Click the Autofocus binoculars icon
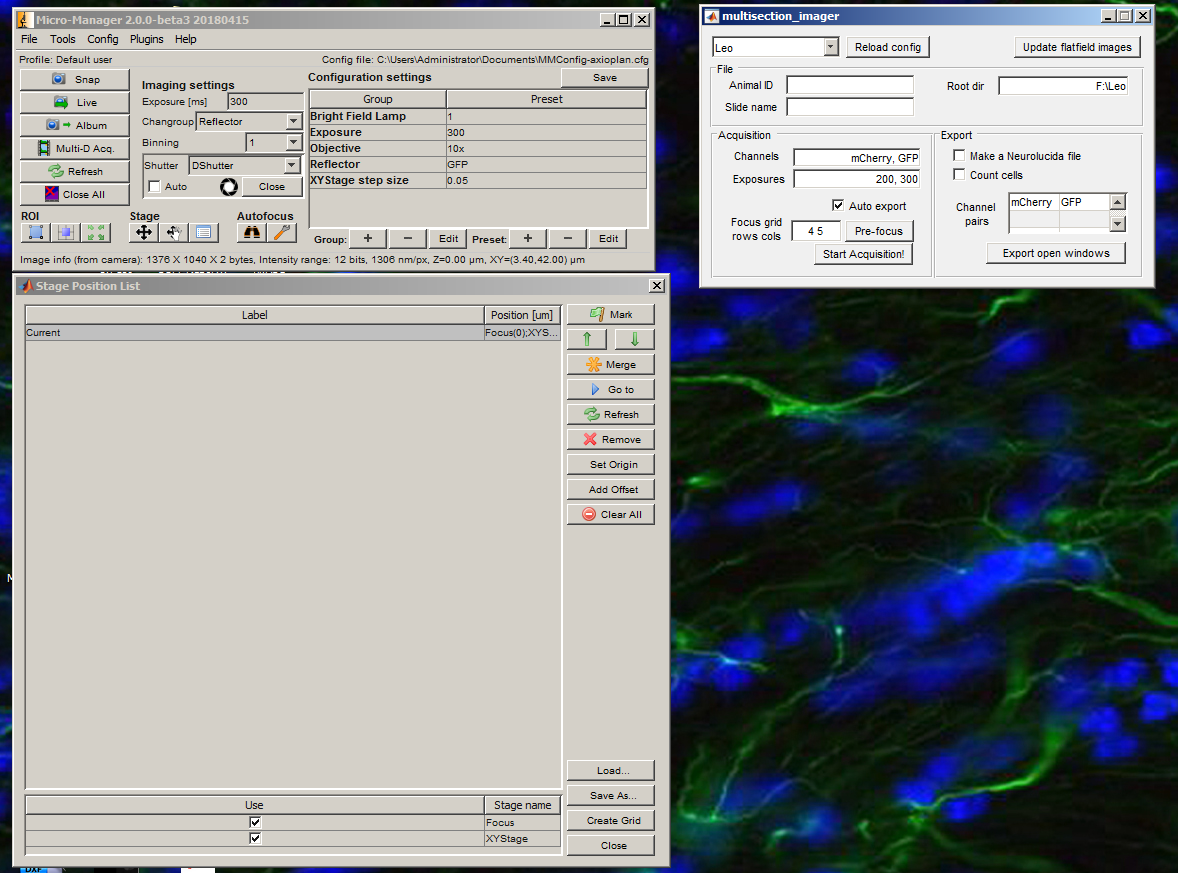Image resolution: width=1178 pixels, height=873 pixels. coord(252,233)
